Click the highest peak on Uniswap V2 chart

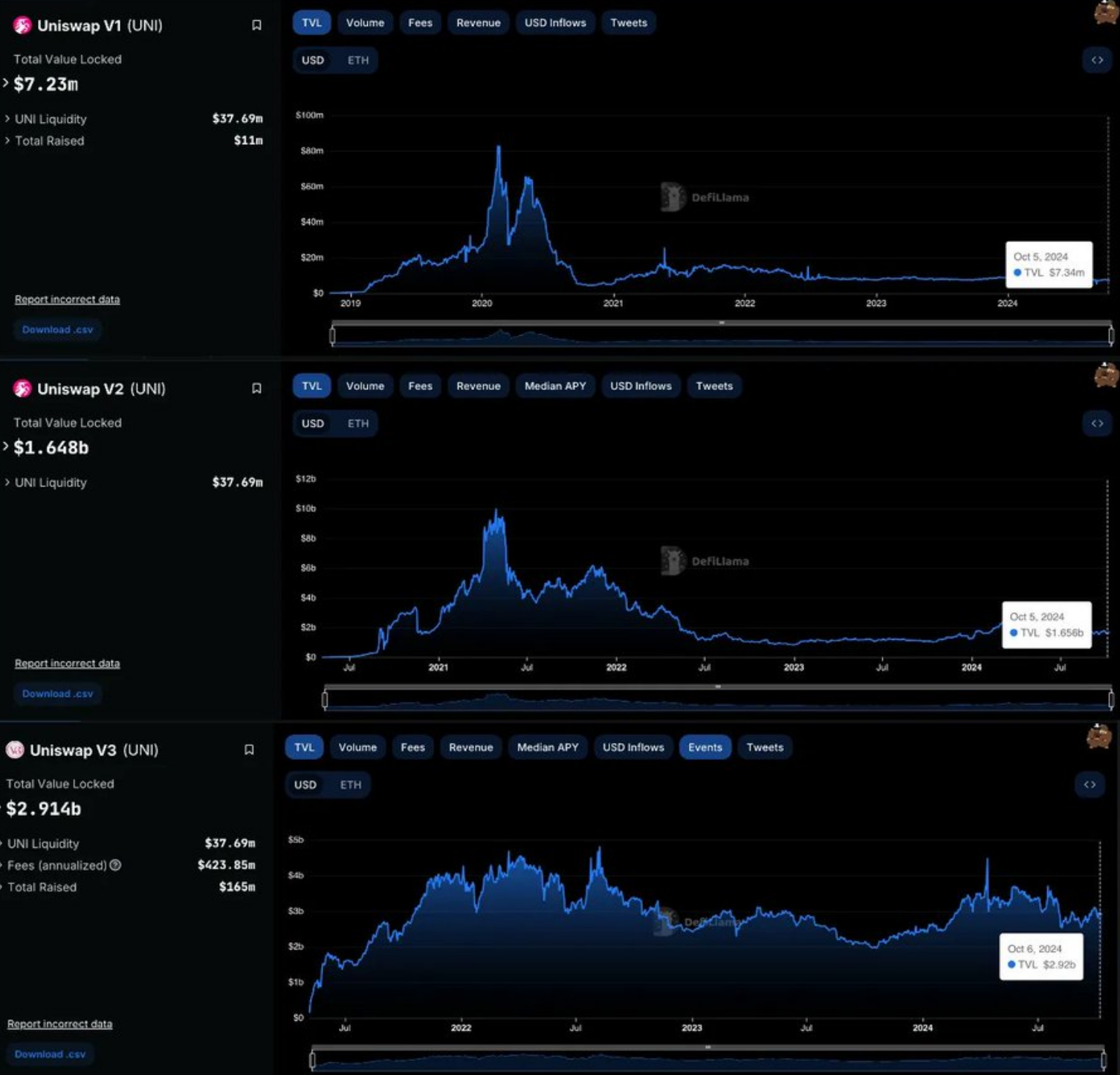coord(496,511)
